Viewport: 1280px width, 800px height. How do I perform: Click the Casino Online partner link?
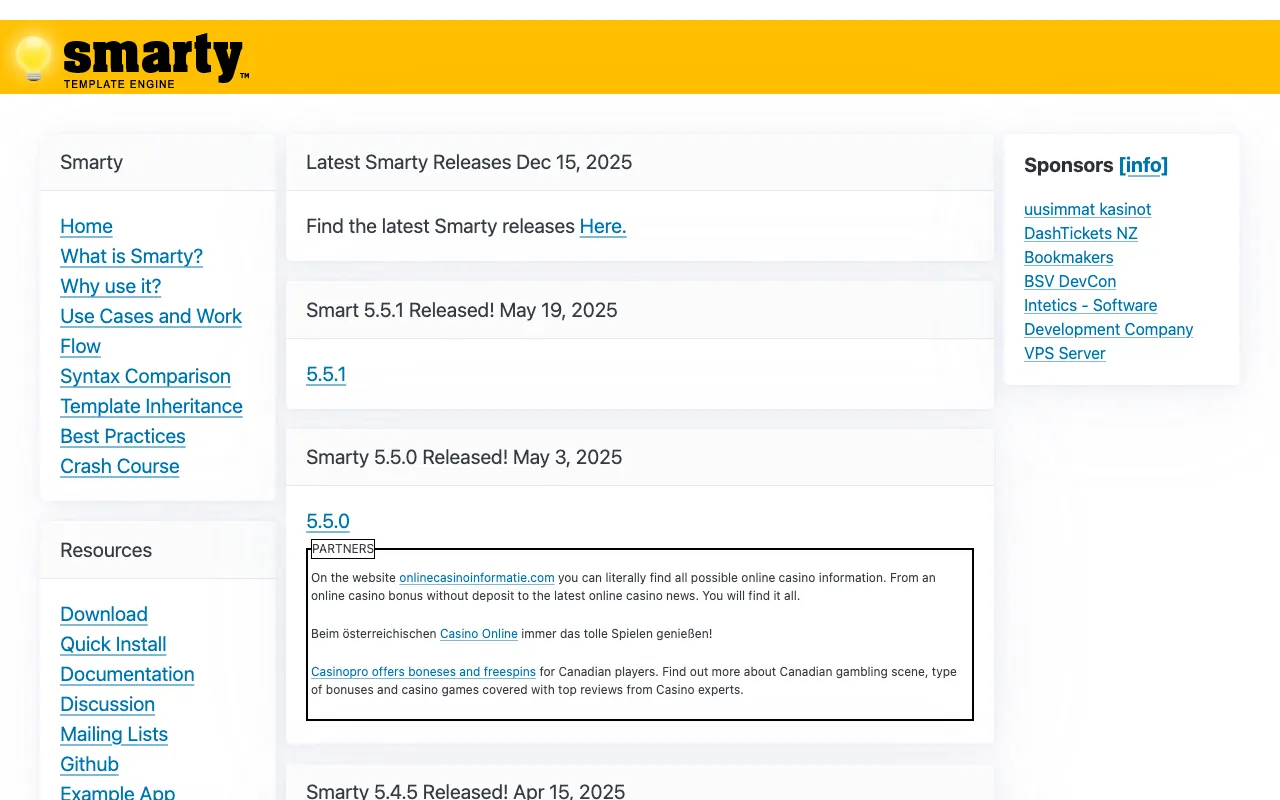(479, 634)
